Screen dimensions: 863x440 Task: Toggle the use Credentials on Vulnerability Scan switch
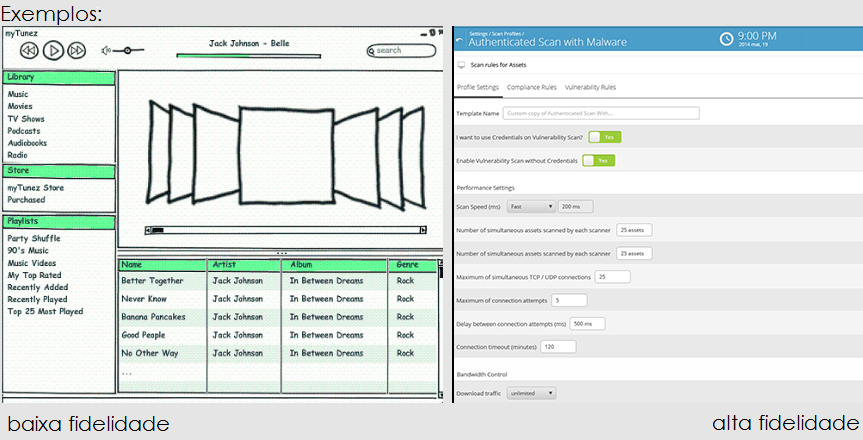(605, 136)
